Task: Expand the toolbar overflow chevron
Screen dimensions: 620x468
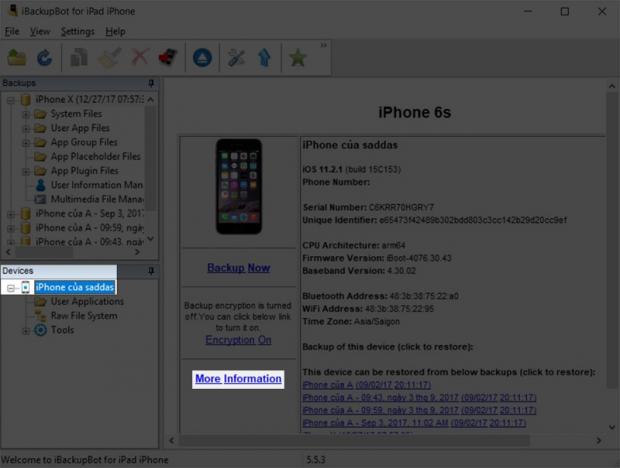Action: [323, 45]
